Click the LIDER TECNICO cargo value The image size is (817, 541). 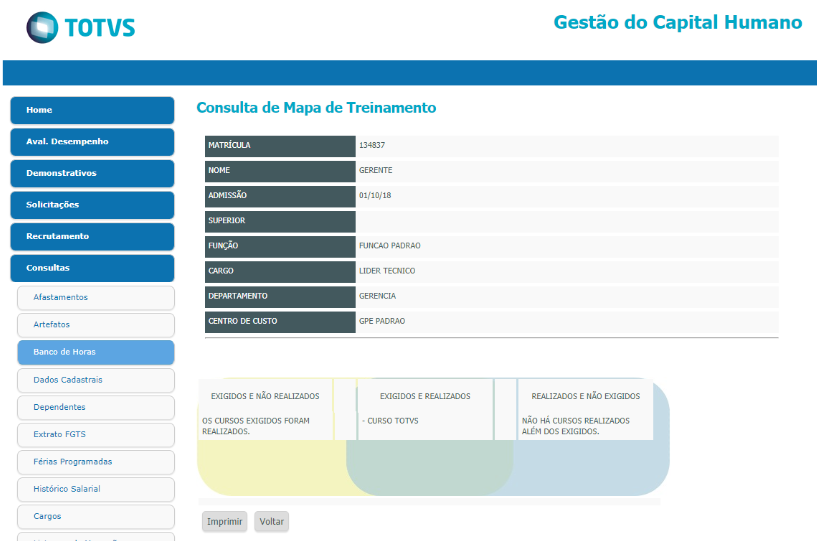tap(387, 271)
